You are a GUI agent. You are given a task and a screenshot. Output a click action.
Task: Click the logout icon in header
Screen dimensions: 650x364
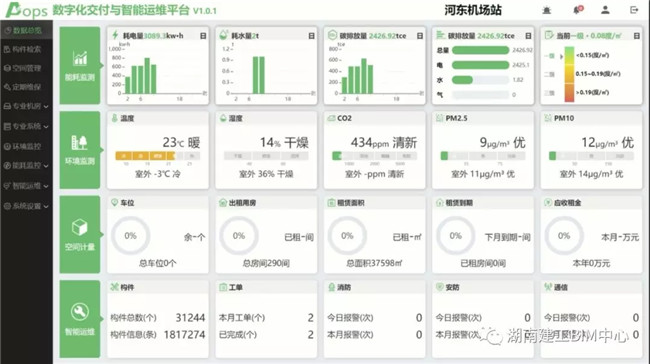[x=634, y=10]
